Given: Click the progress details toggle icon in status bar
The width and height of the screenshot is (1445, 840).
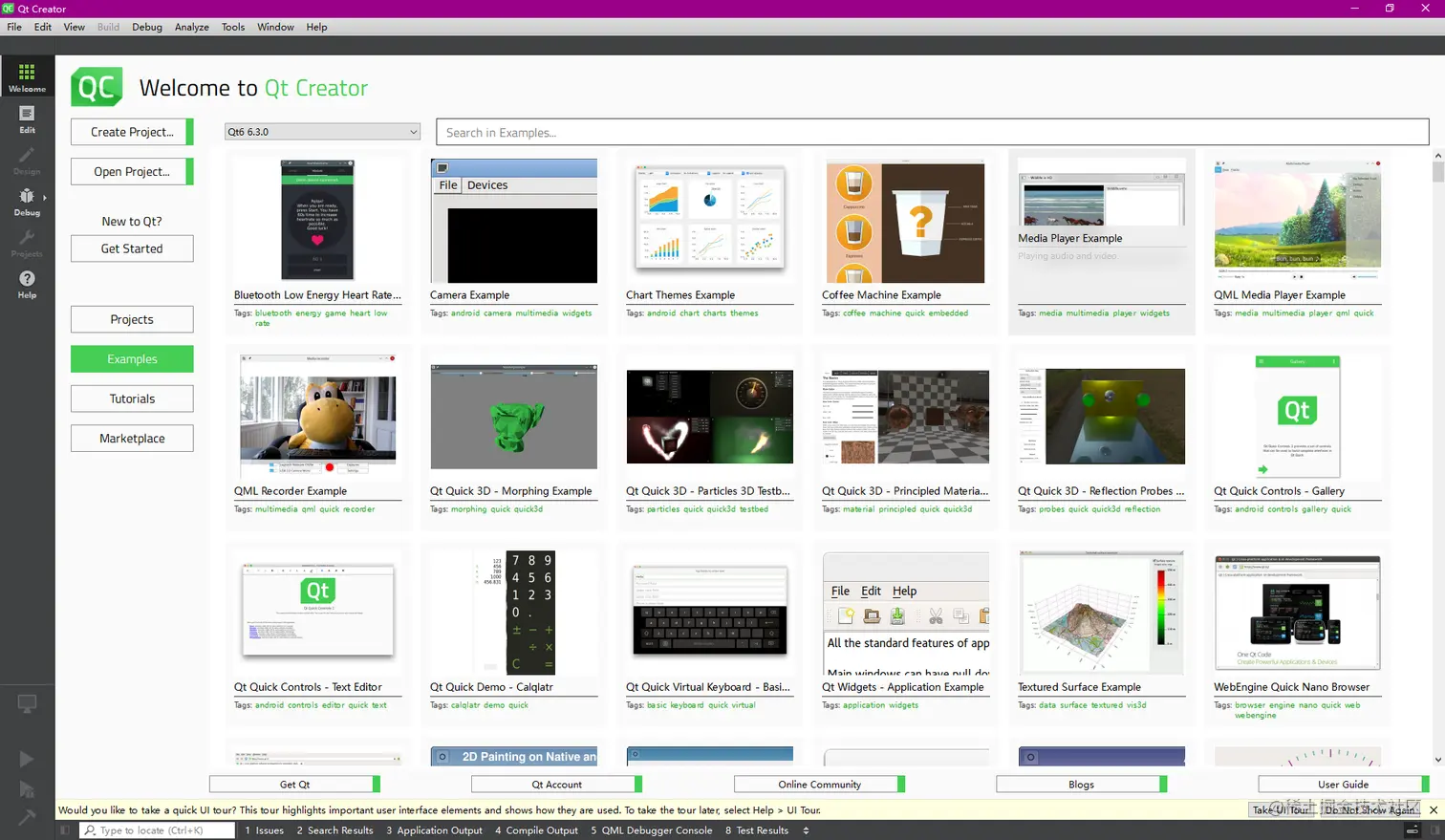Looking at the screenshot, I should pos(1414,830).
